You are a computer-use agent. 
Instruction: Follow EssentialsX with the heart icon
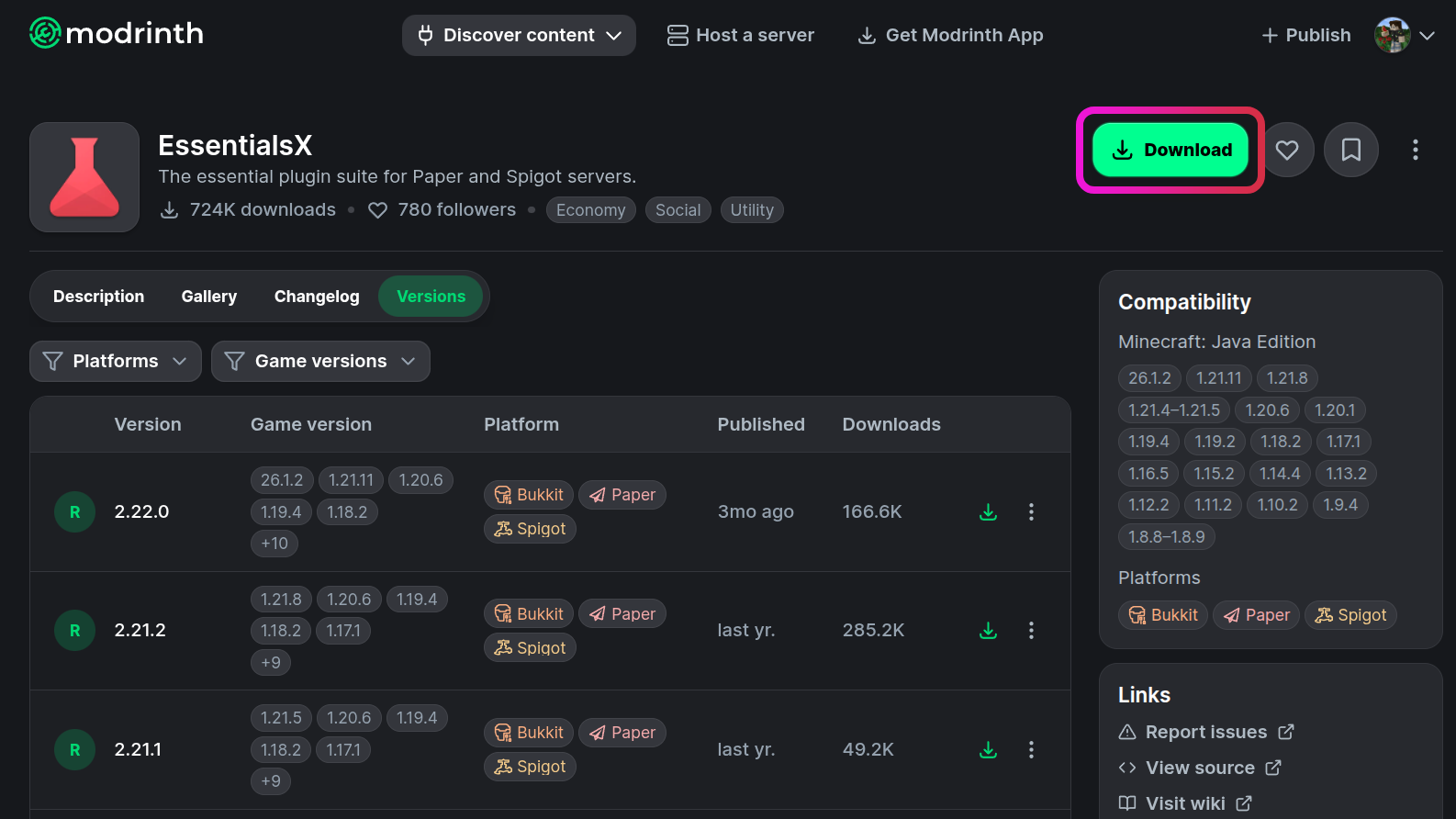1287,150
